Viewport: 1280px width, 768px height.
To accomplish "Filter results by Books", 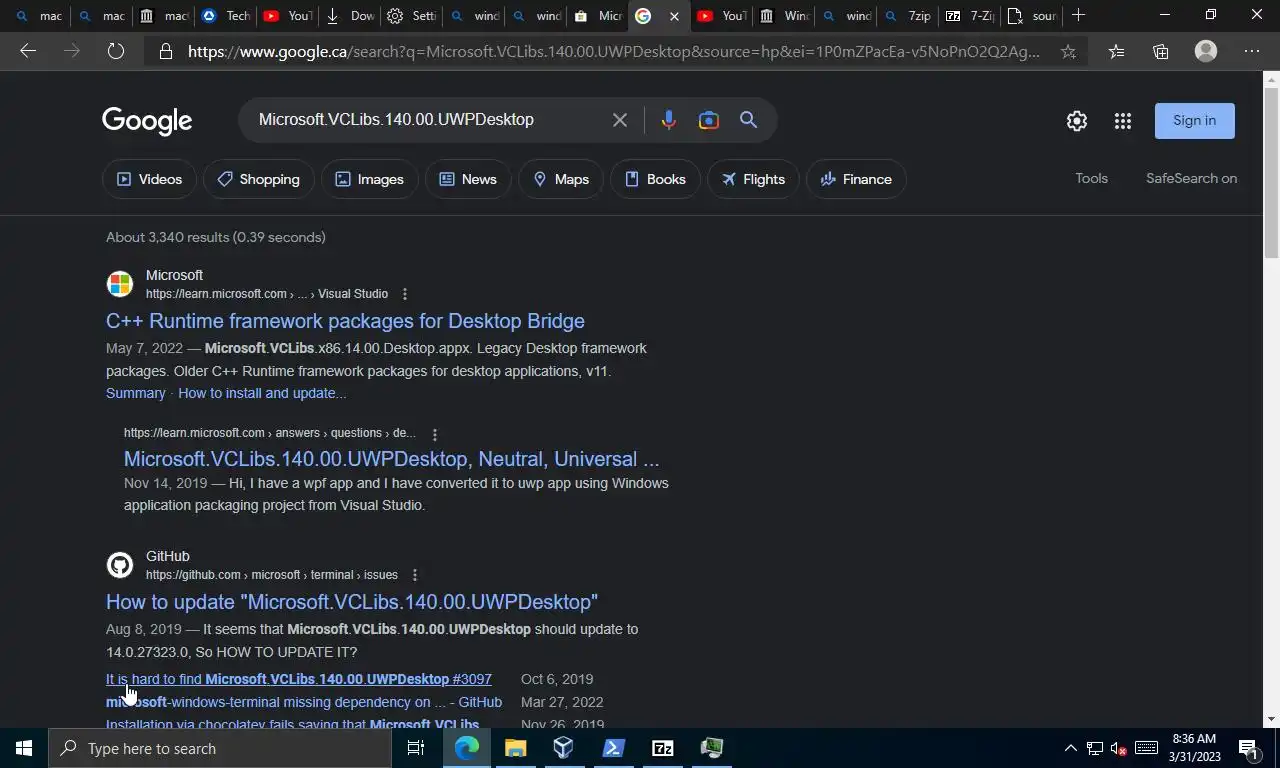I will 655,179.
